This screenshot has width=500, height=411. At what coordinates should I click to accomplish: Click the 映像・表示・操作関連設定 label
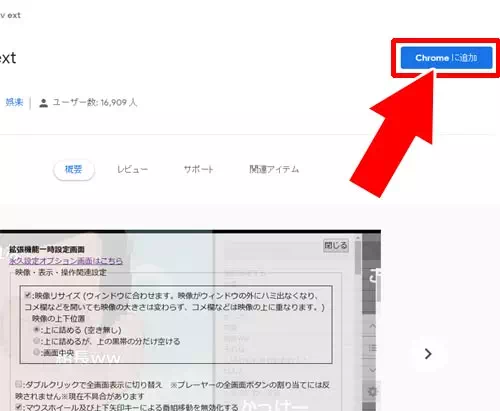[x=61, y=272]
